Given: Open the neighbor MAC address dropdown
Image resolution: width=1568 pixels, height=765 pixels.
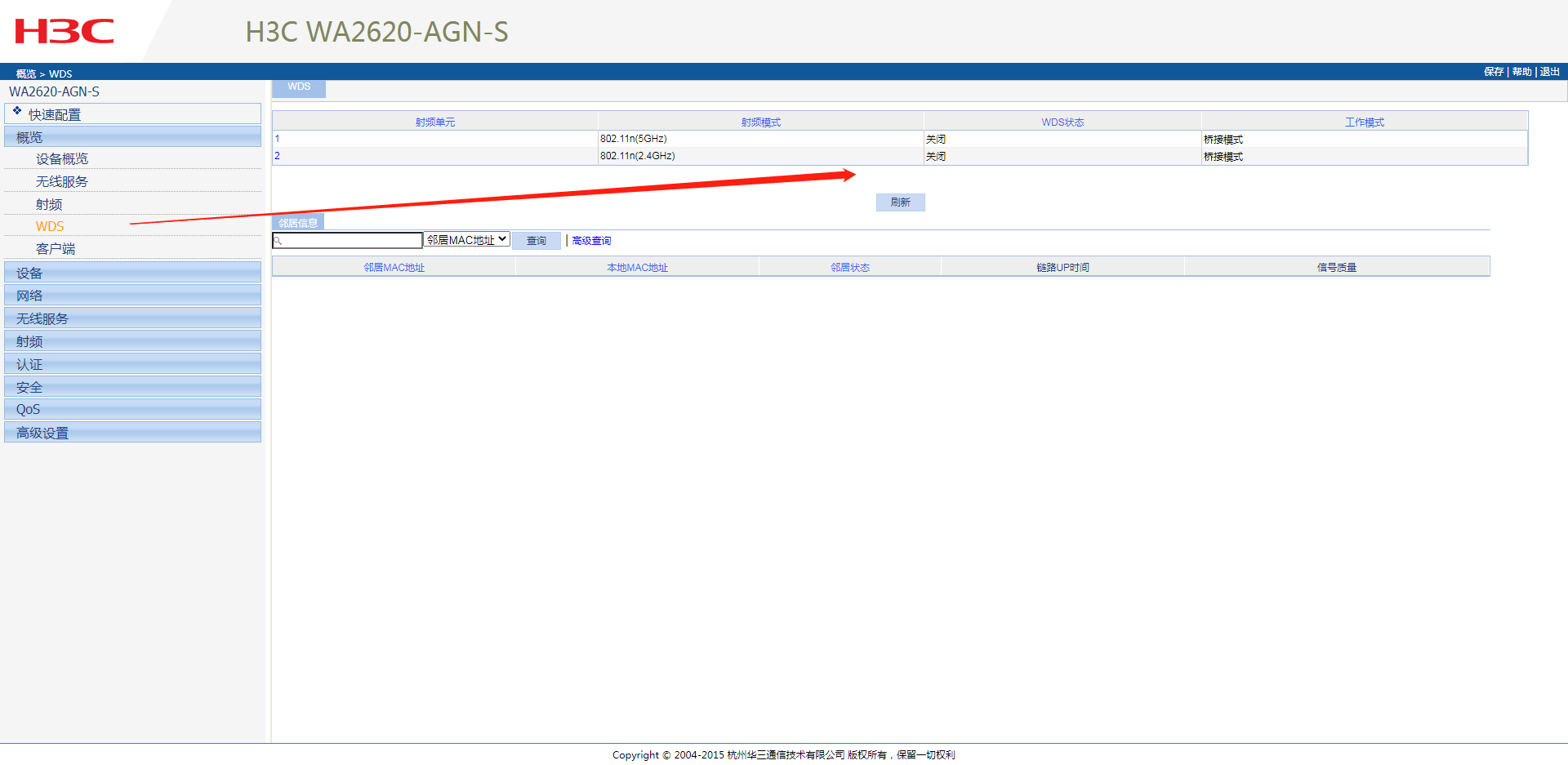Looking at the screenshot, I should tap(467, 240).
